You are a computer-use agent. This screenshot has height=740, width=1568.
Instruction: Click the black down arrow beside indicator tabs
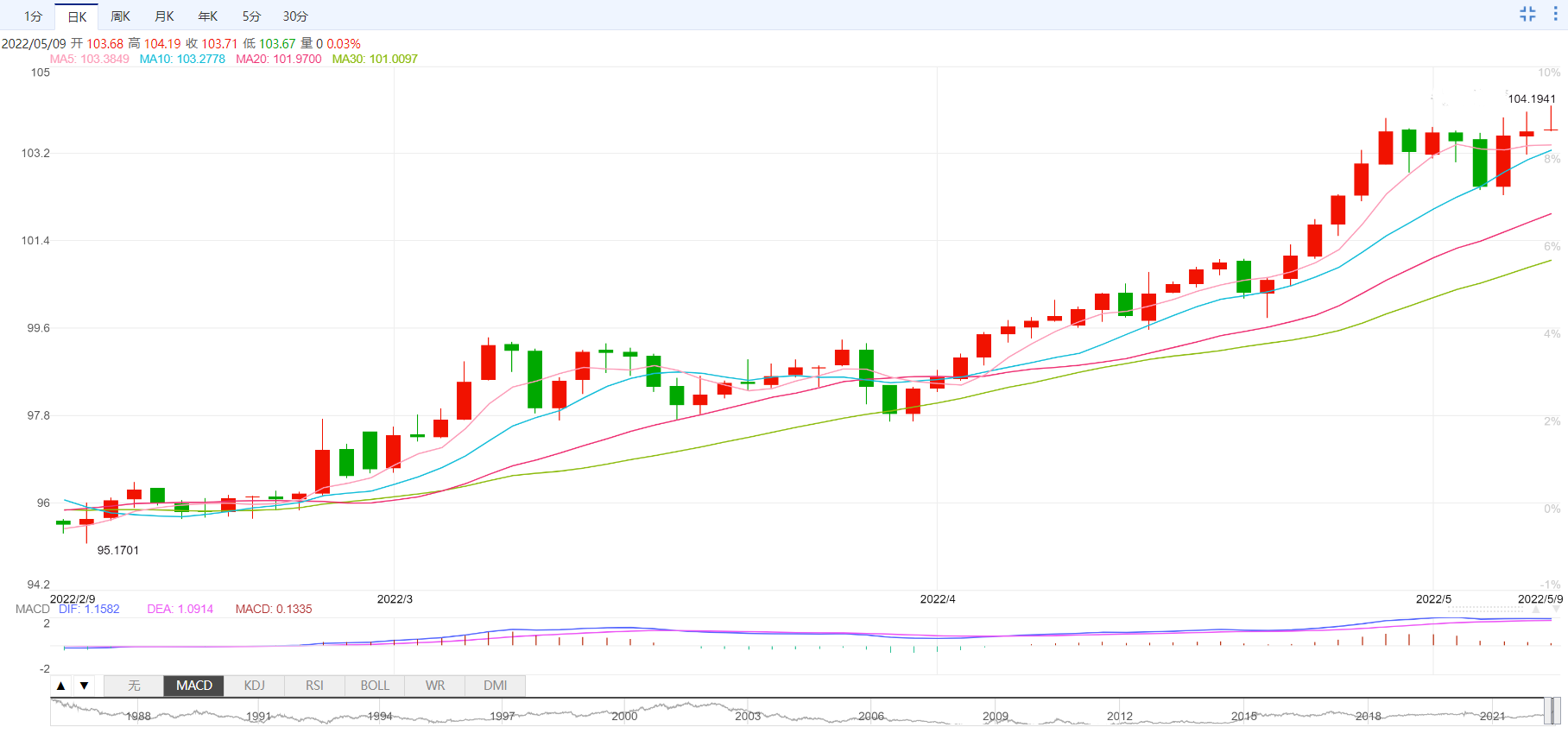84,686
